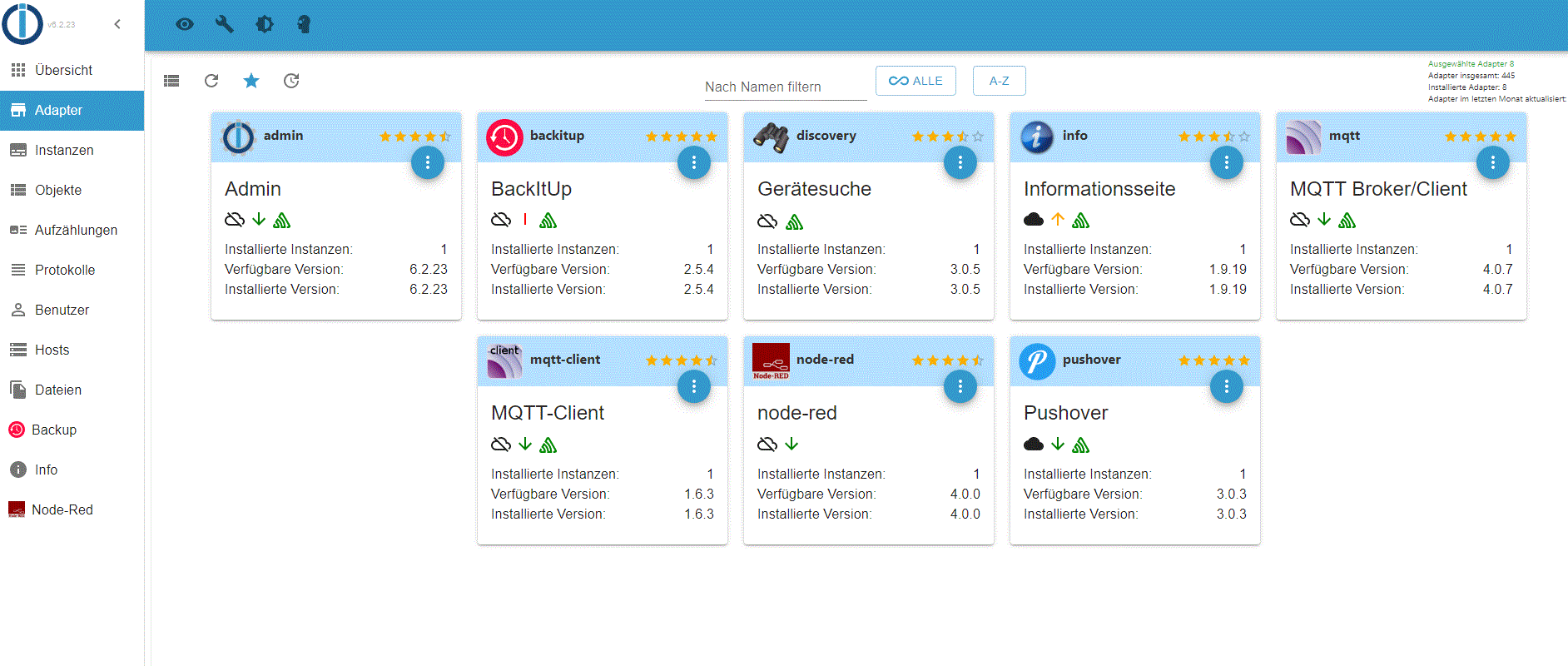The width and height of the screenshot is (1568, 666).
Task: Go to Instanzen page
Action: point(72,150)
